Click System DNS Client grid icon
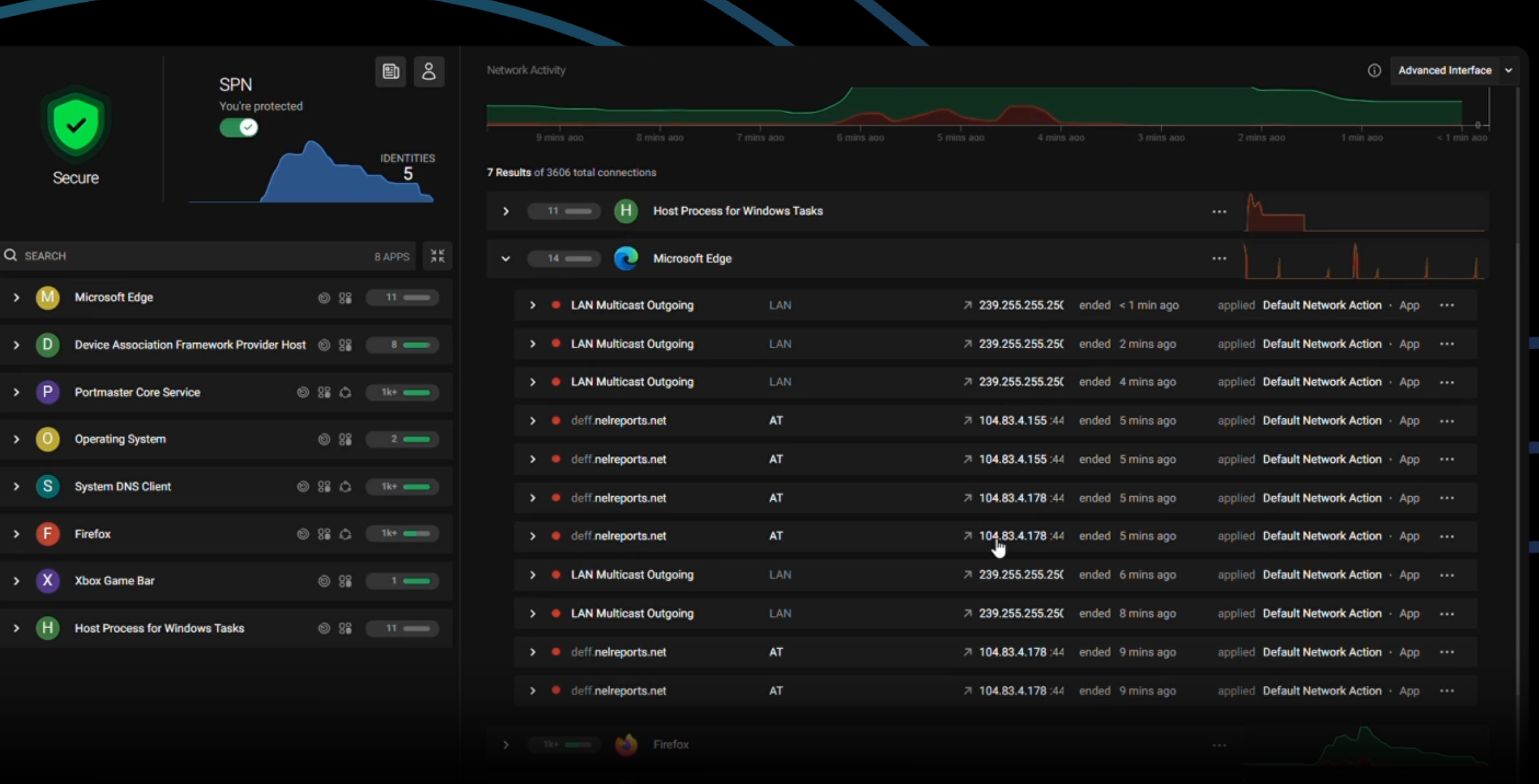1539x784 pixels. tap(324, 487)
